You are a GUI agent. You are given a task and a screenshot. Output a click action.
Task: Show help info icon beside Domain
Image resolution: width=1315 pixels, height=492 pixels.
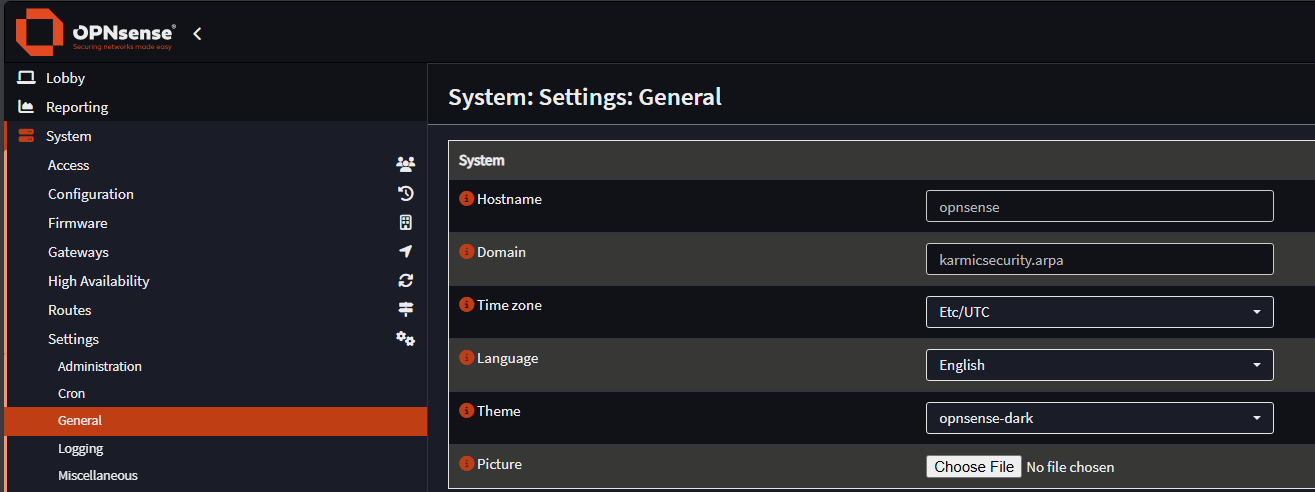coord(466,252)
